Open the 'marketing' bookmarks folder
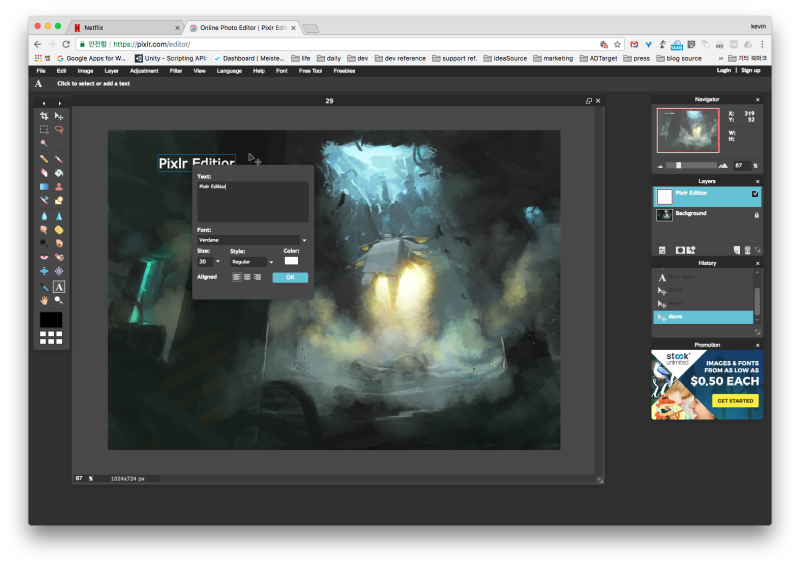Screen dimensions: 800x566 (553, 58)
